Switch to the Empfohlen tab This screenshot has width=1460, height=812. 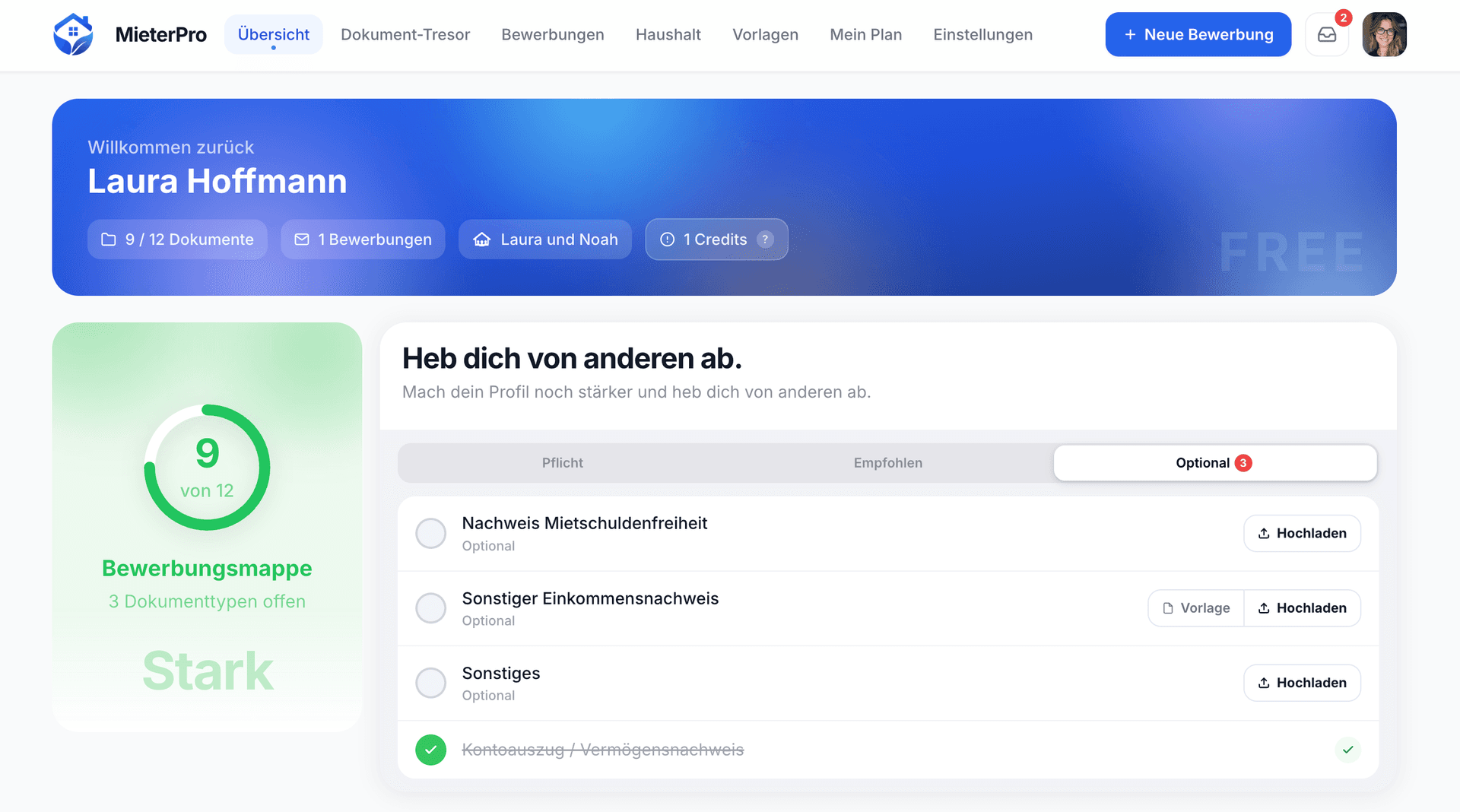[x=887, y=463]
